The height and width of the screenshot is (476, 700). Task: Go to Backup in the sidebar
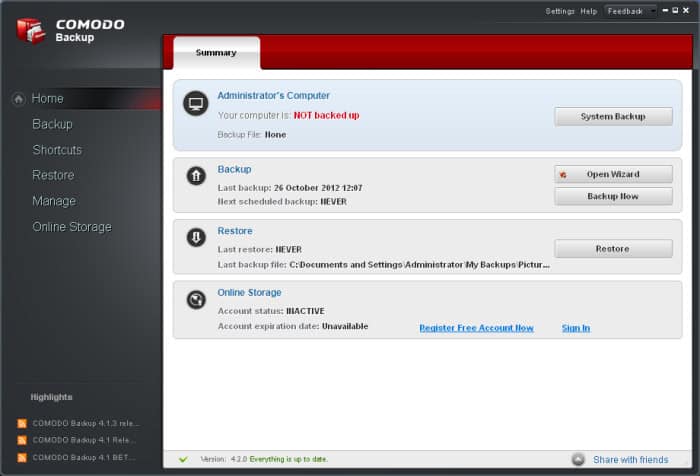click(x=52, y=124)
